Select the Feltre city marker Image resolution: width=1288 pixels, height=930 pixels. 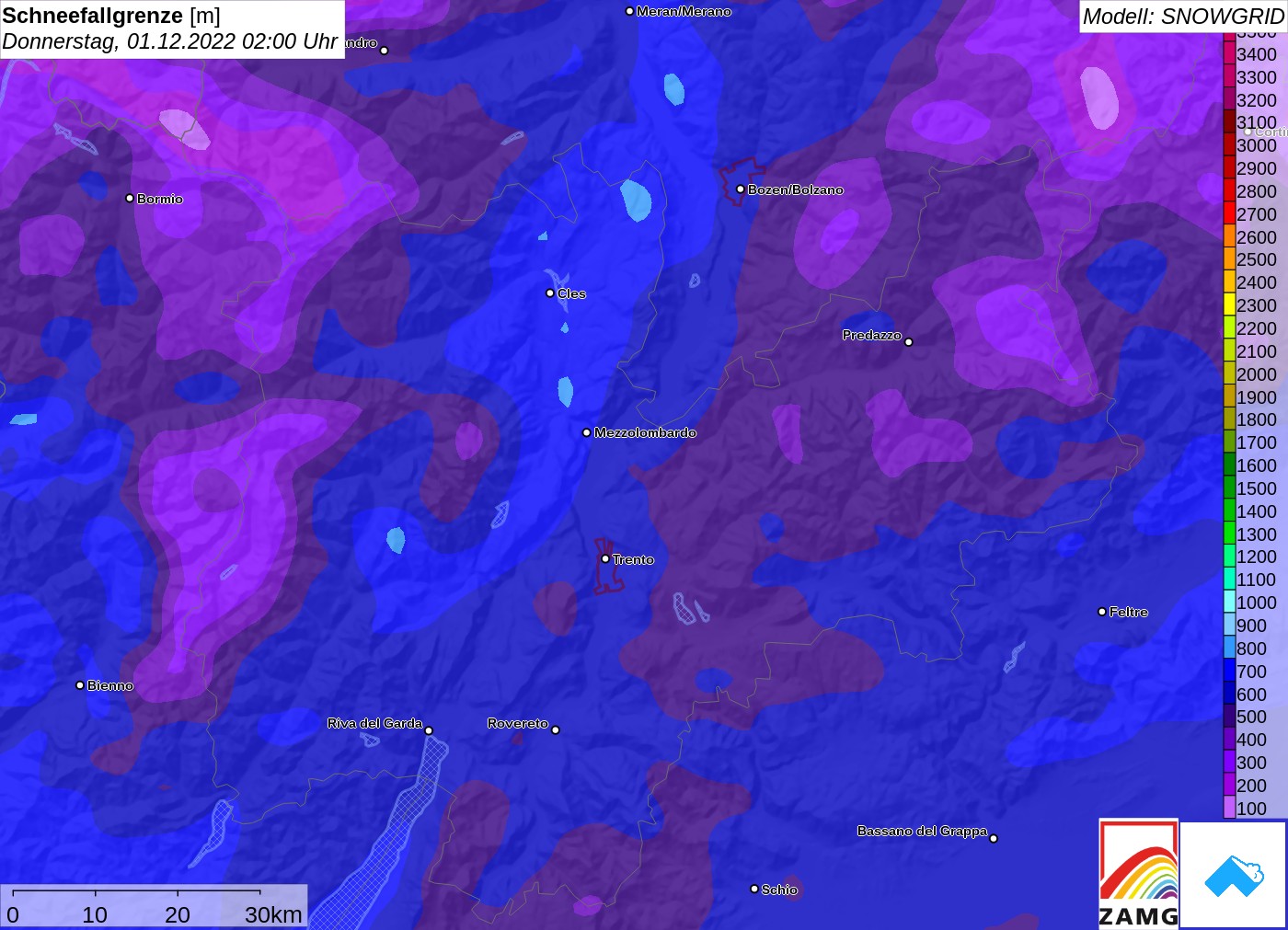tap(1102, 612)
